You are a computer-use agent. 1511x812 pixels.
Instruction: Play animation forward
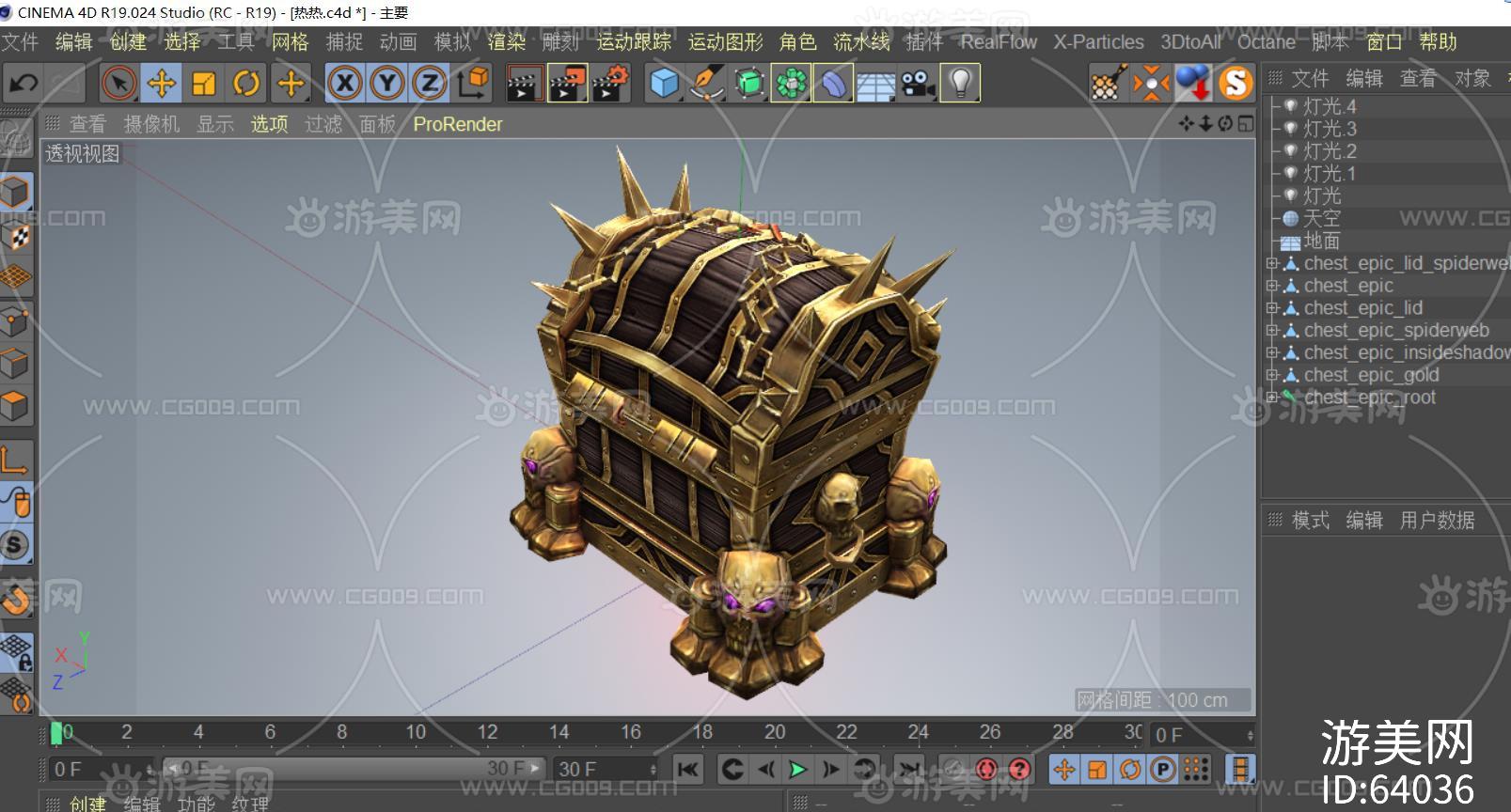797,770
